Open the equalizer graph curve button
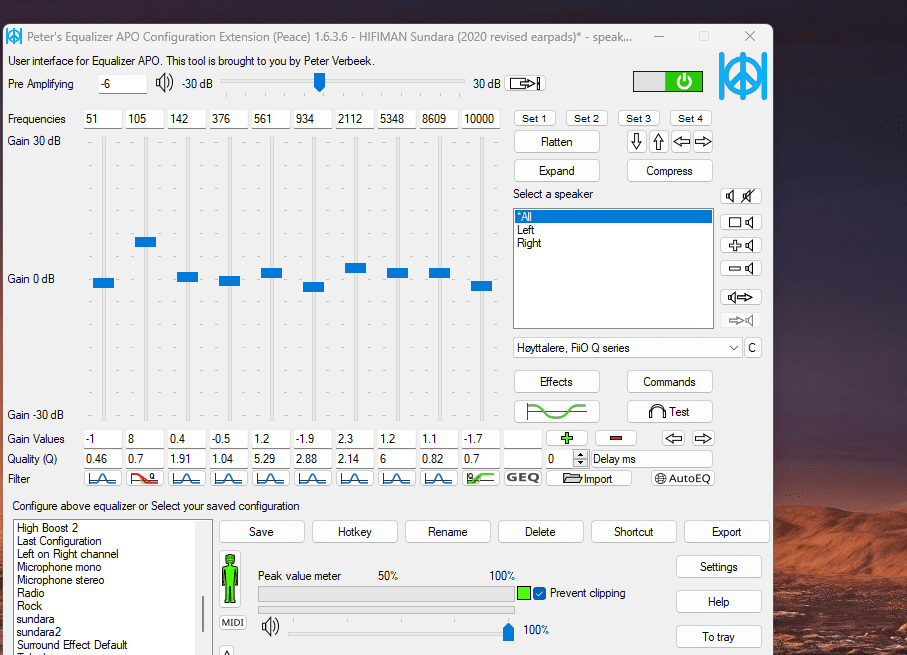The image size is (907, 655). 556,411
